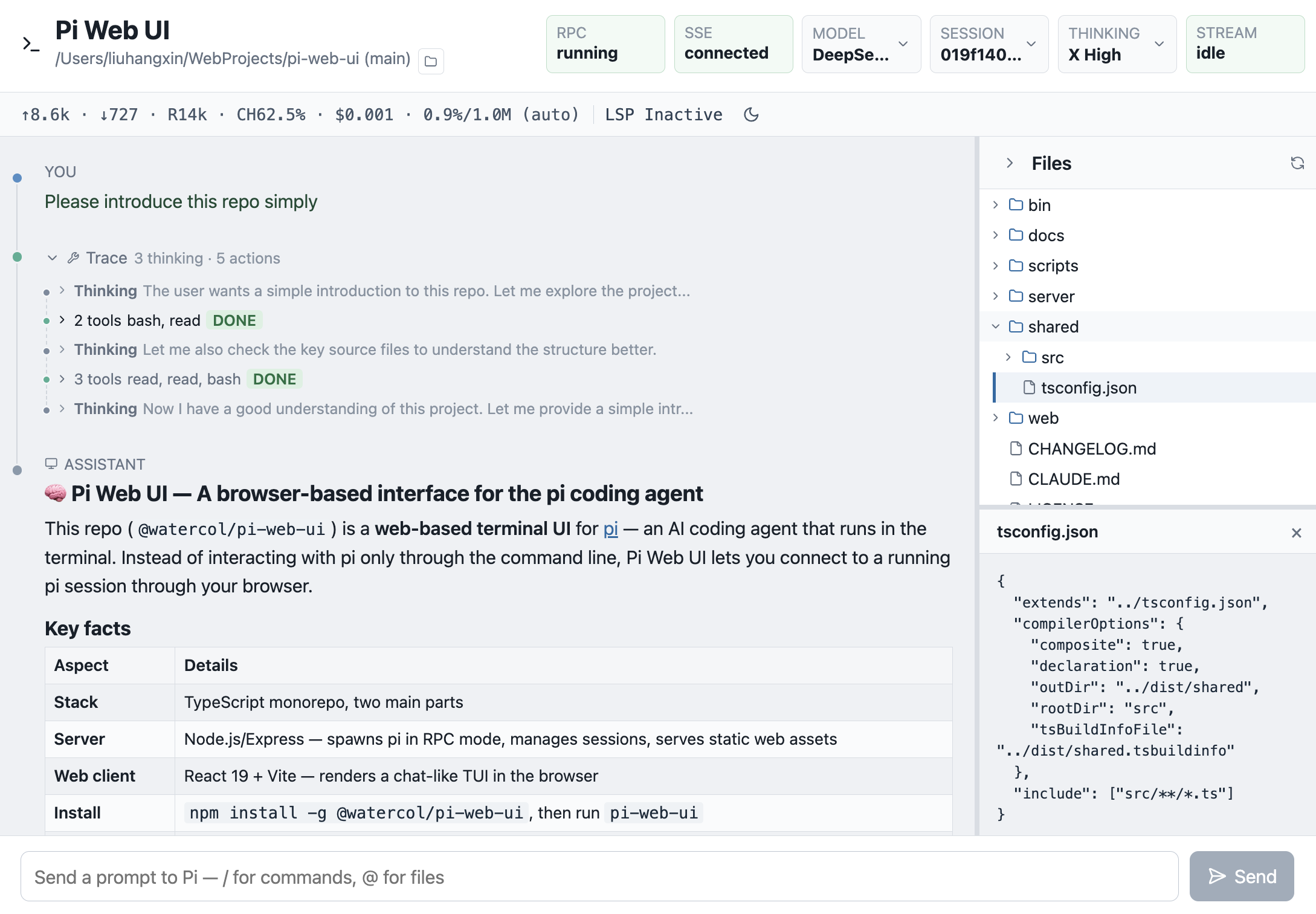This screenshot has width=1316, height=914.
Task: Open the project folder picker icon
Action: (431, 61)
